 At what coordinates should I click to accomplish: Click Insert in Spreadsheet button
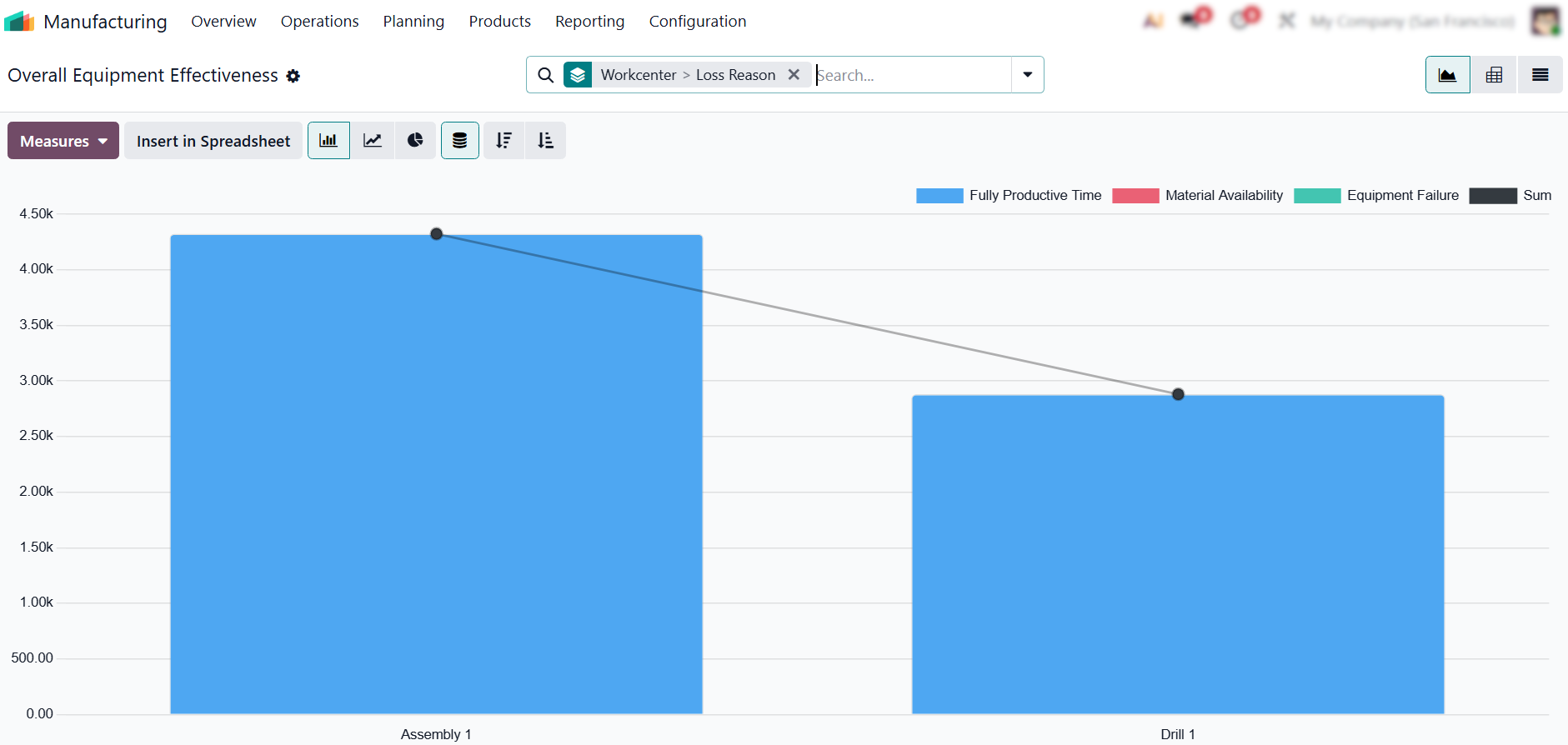pyautogui.click(x=213, y=141)
